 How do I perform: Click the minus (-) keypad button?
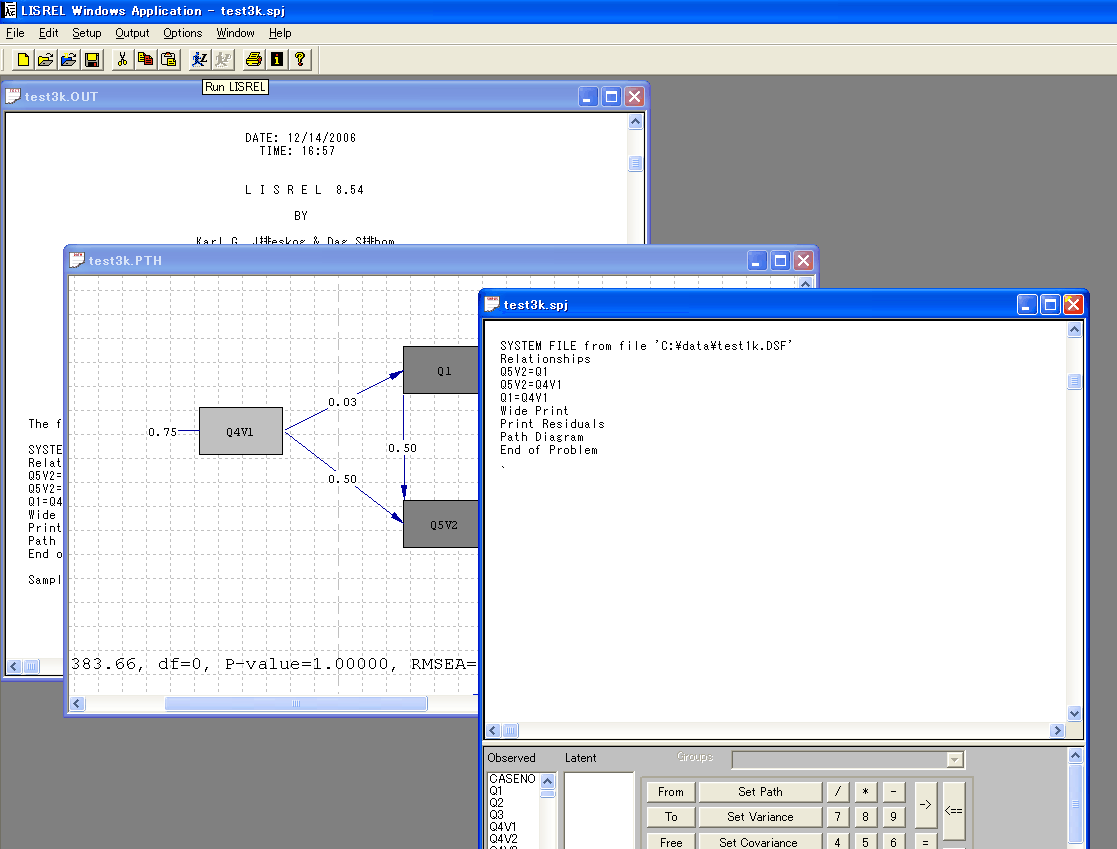[x=893, y=791]
